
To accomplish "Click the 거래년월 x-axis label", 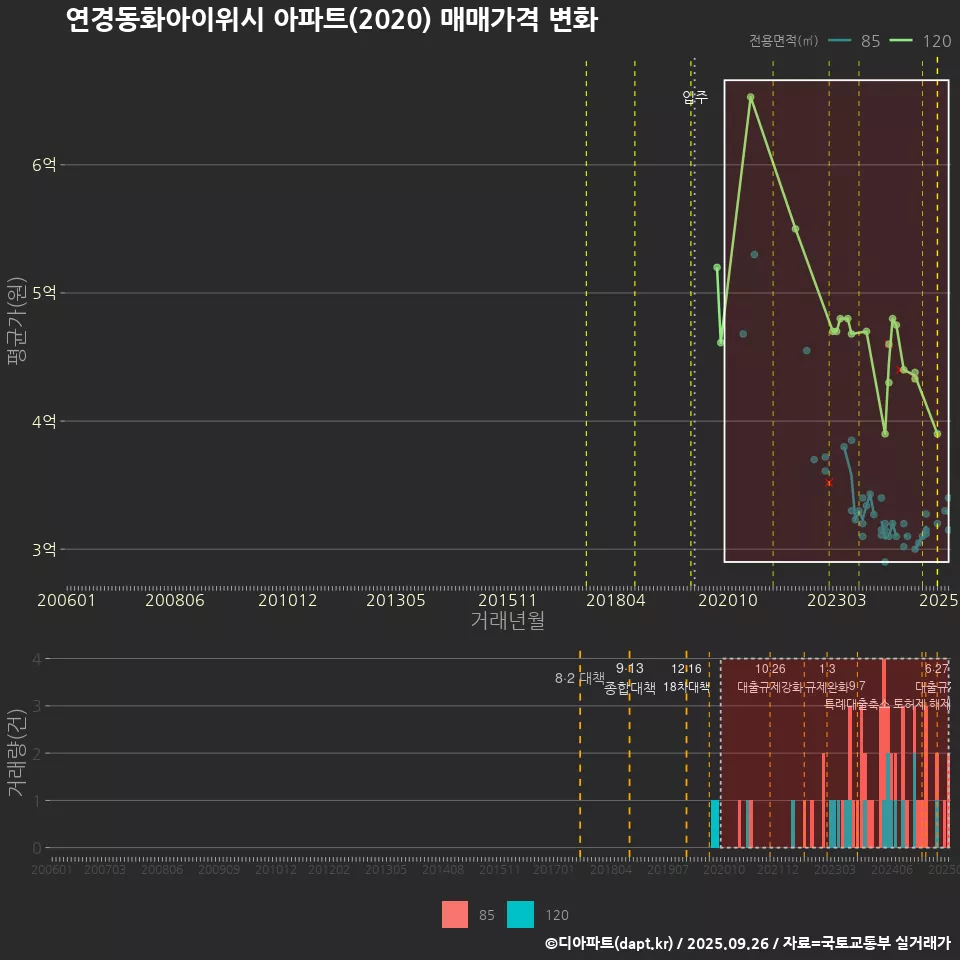I will coord(506,620).
